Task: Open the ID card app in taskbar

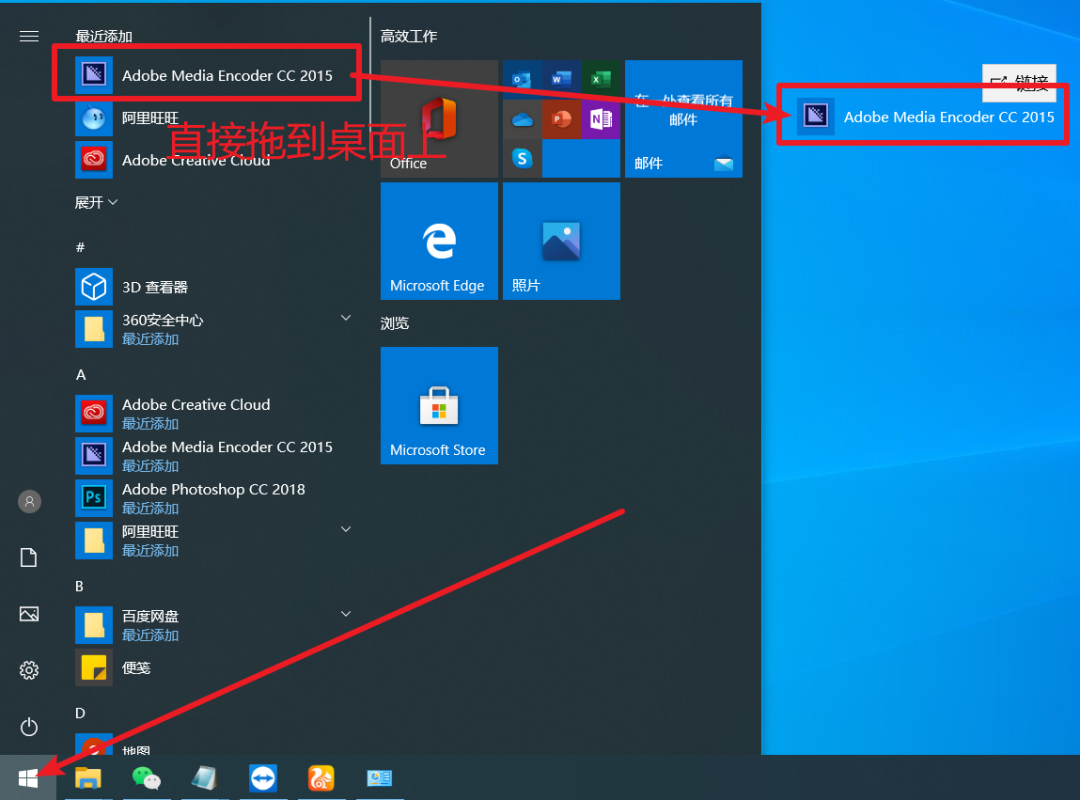Action: click(380, 778)
